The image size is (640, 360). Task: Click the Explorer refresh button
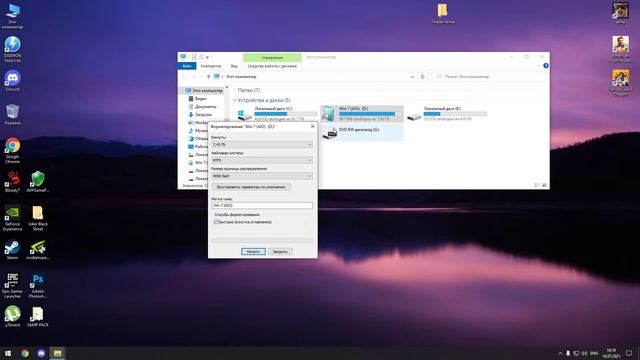(x=422, y=77)
